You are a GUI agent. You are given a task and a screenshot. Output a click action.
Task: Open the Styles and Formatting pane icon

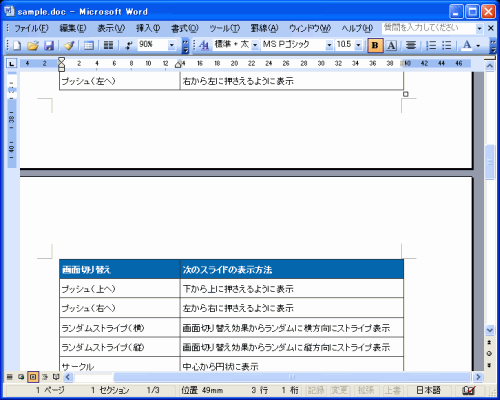click(204, 45)
